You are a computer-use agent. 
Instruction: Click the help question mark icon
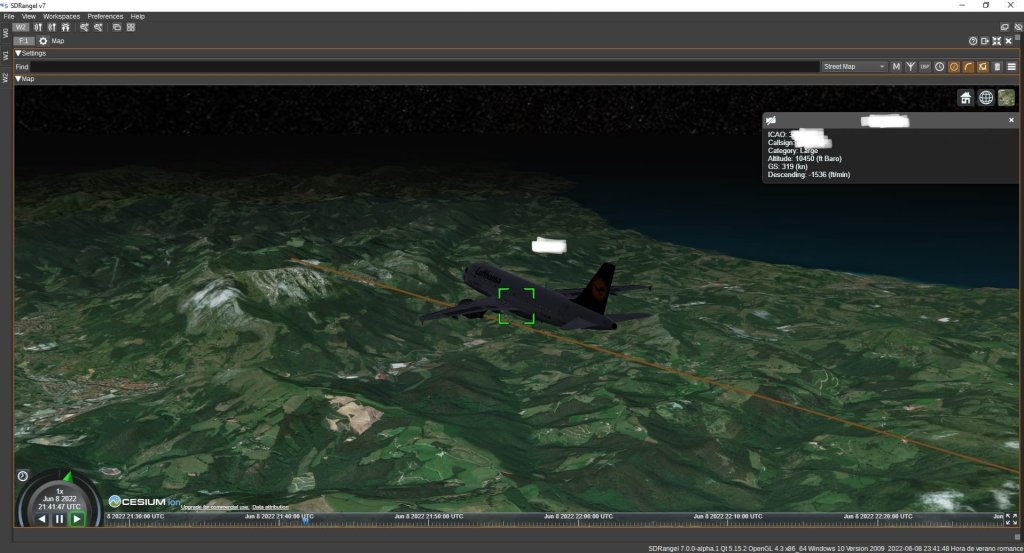click(972, 41)
